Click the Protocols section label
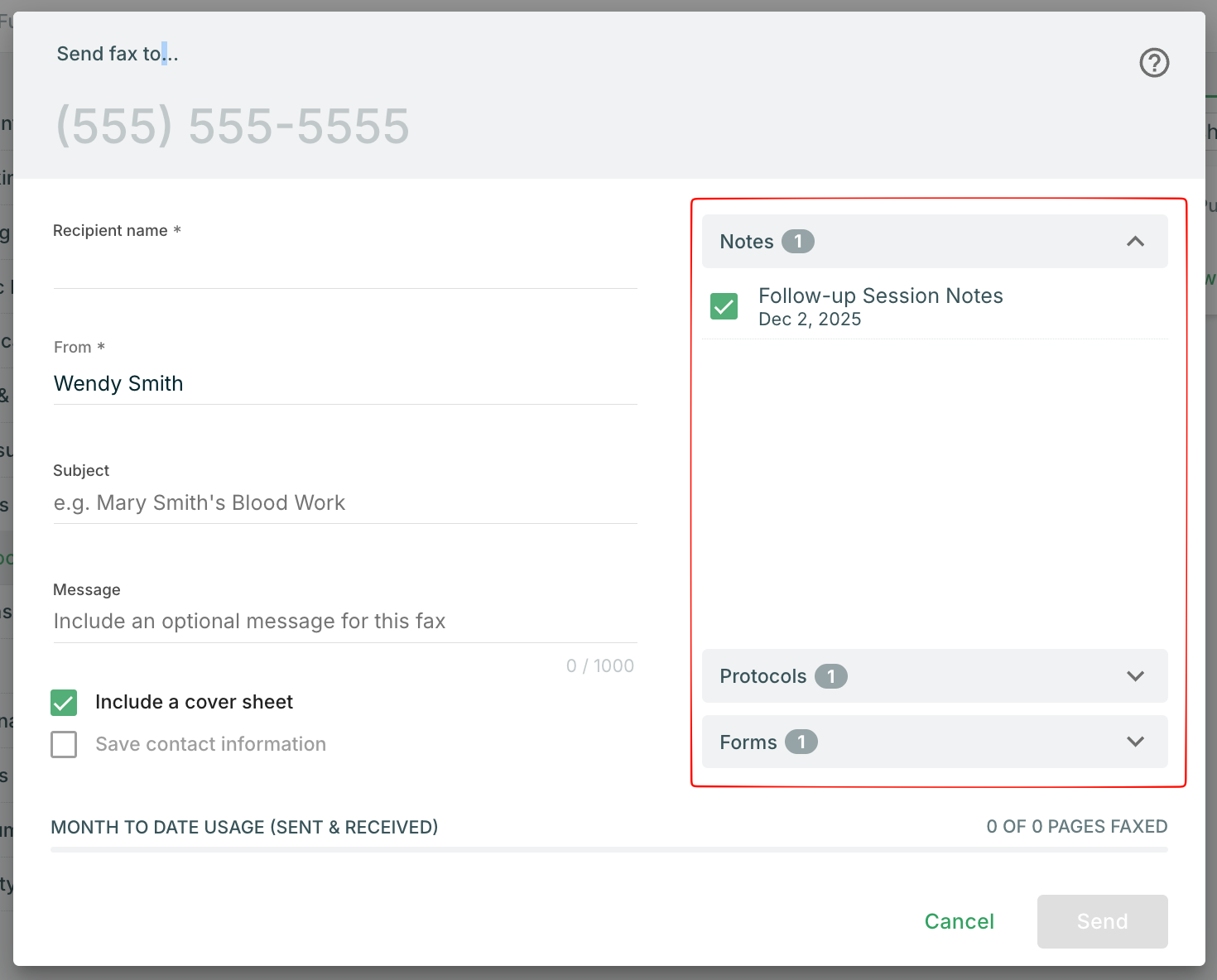Viewport: 1217px width, 980px height. point(762,676)
